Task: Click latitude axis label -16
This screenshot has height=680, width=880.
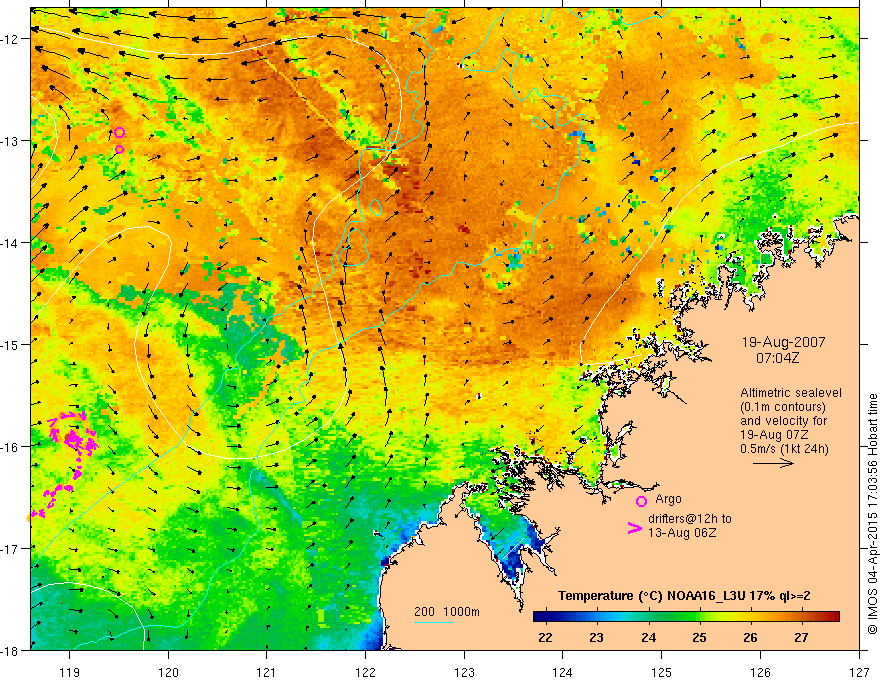Action: pos(11,447)
